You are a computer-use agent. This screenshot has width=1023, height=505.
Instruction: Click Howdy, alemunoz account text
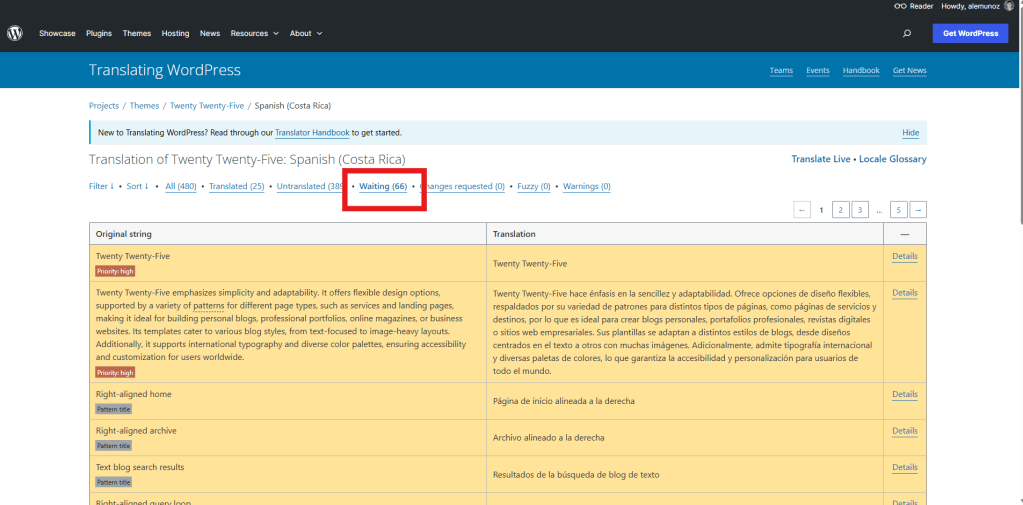coord(971,6)
